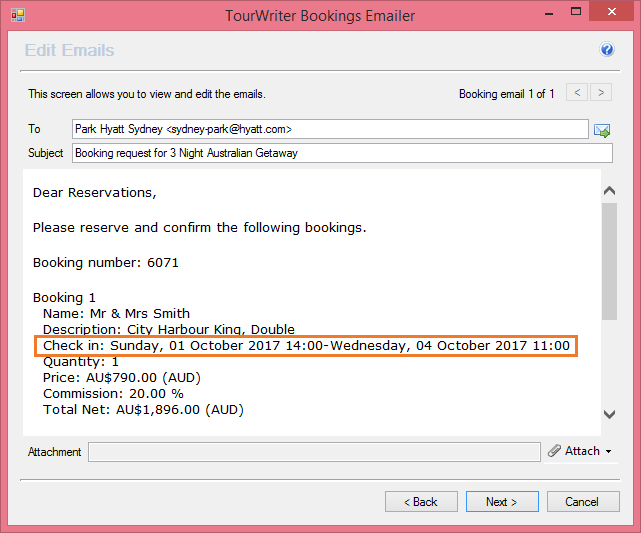The image size is (641, 533).
Task: Click the Next button
Action: pyautogui.click(x=502, y=502)
